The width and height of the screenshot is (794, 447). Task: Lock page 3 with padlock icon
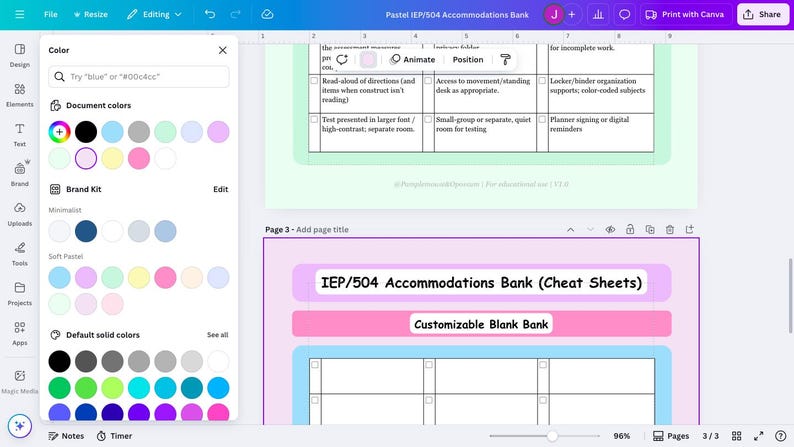630,229
